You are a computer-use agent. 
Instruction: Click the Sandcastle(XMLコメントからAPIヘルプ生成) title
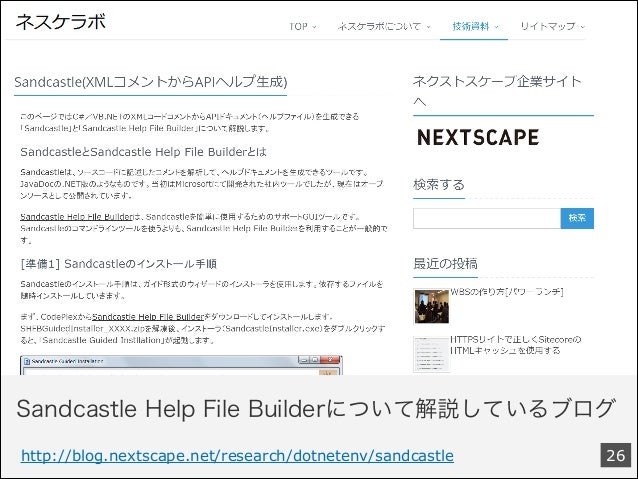tap(151, 82)
